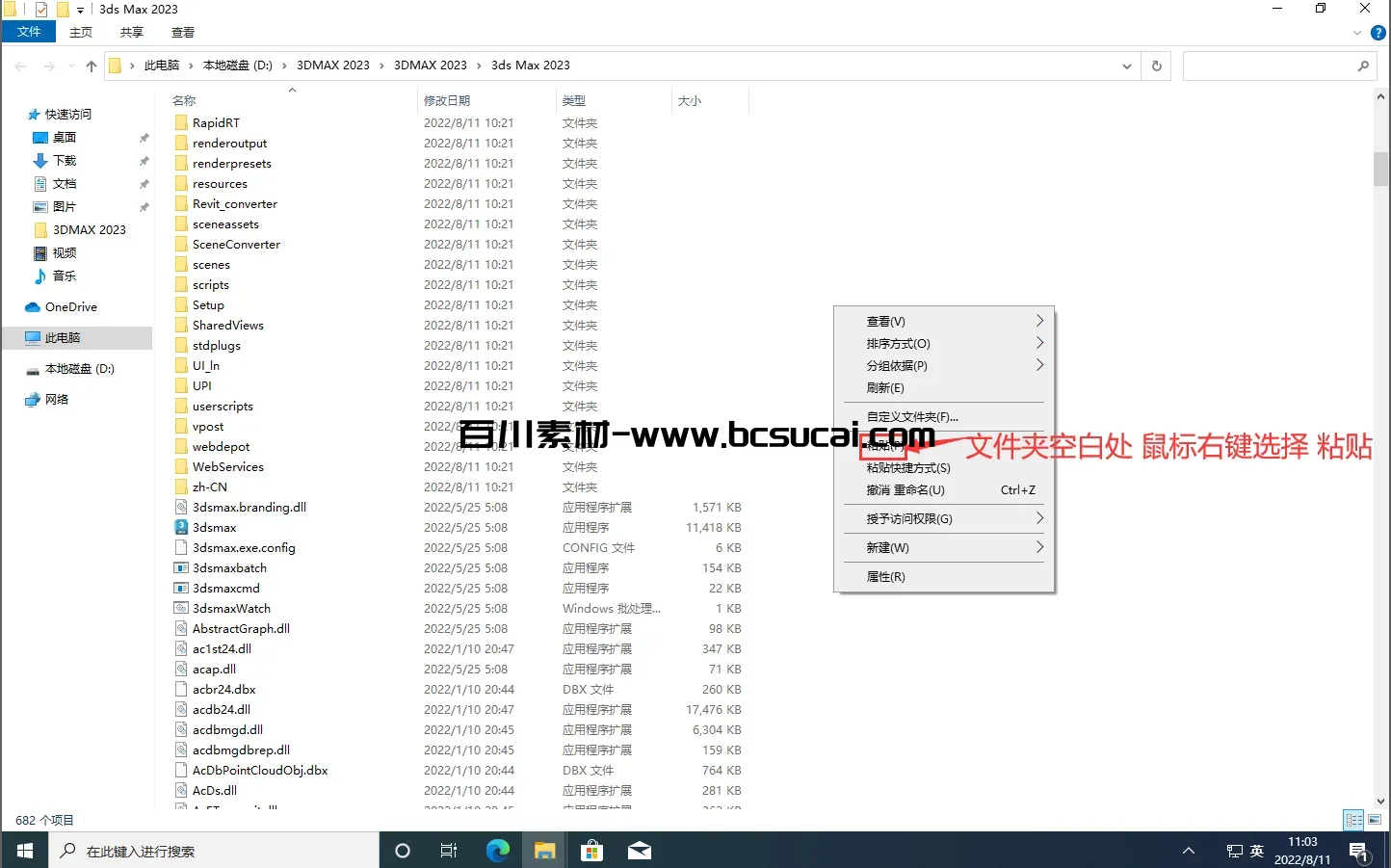Image resolution: width=1391 pixels, height=868 pixels.
Task: Open Pictures in quick access
Action: [64, 207]
